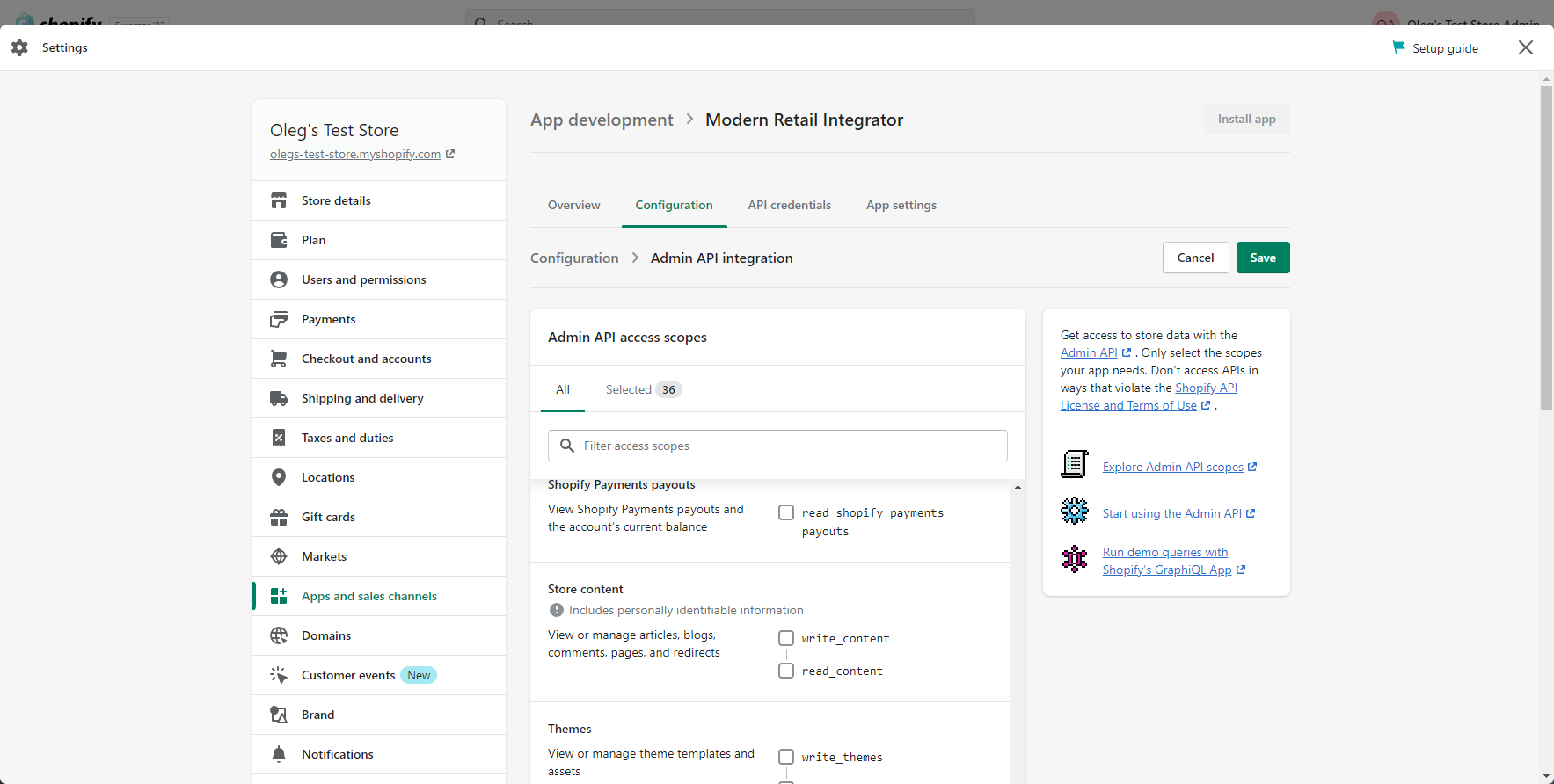Click the Markets globe icon
Viewport: 1554px width, 784px height.
[x=279, y=556]
